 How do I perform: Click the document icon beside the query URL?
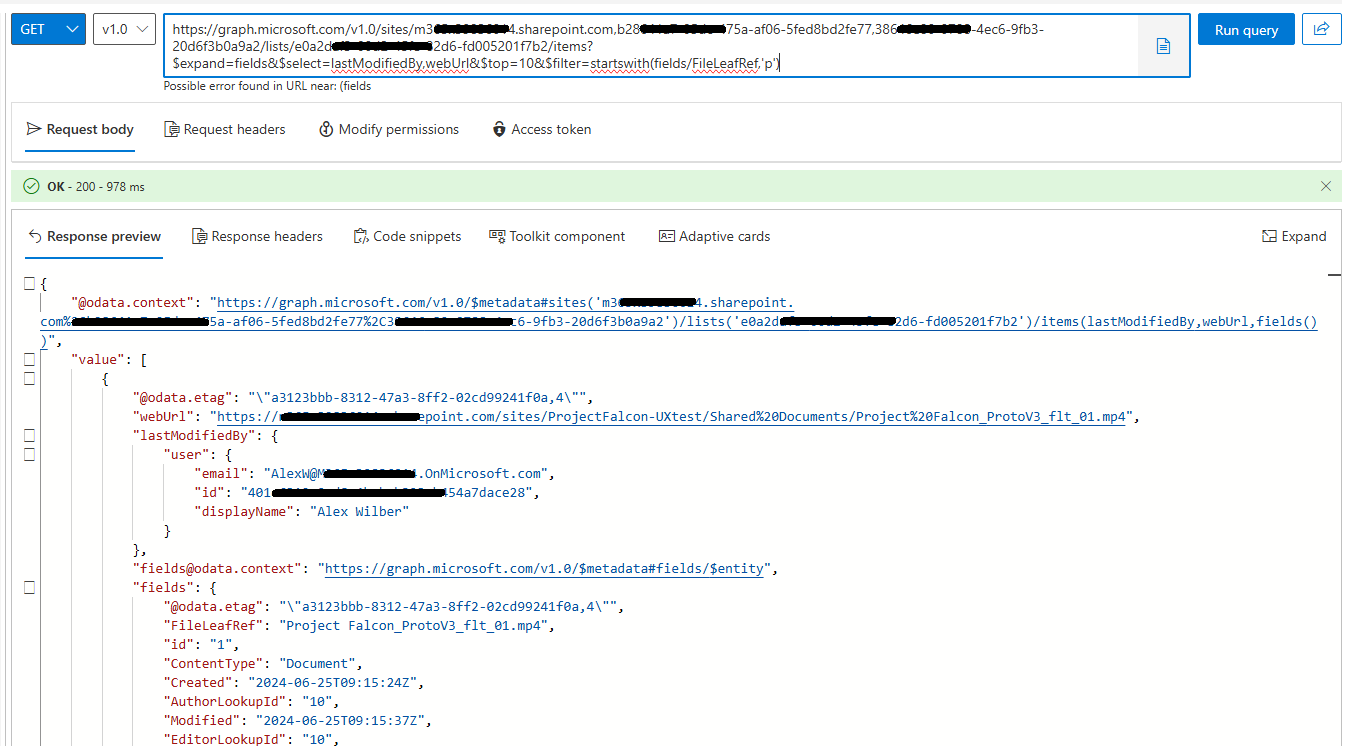click(1163, 46)
